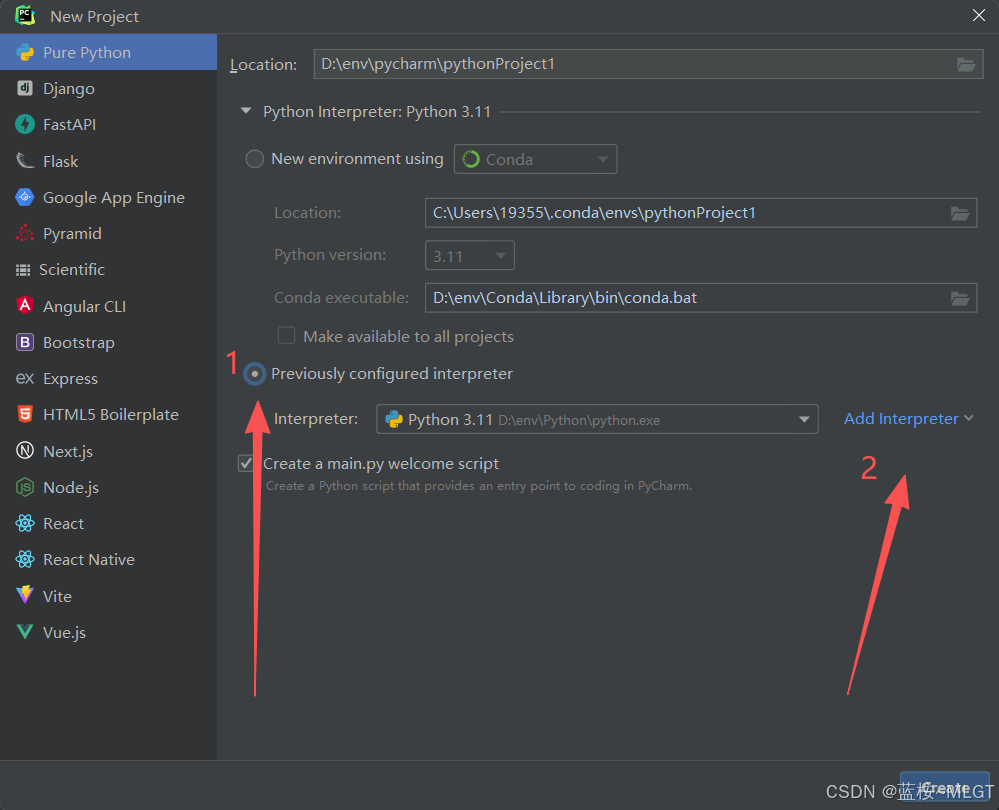Click the 'Python Interpreter: Python 3.11' heading

coord(377,112)
